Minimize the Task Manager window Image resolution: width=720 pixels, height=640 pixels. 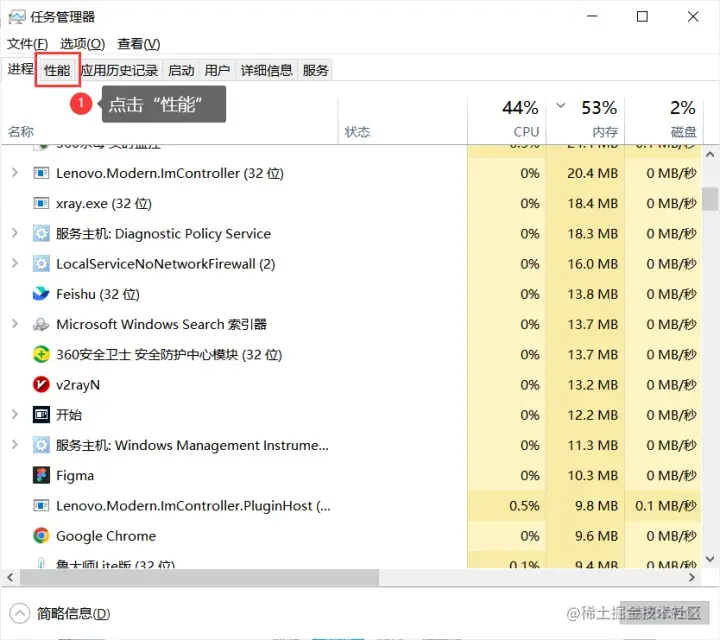pos(592,17)
